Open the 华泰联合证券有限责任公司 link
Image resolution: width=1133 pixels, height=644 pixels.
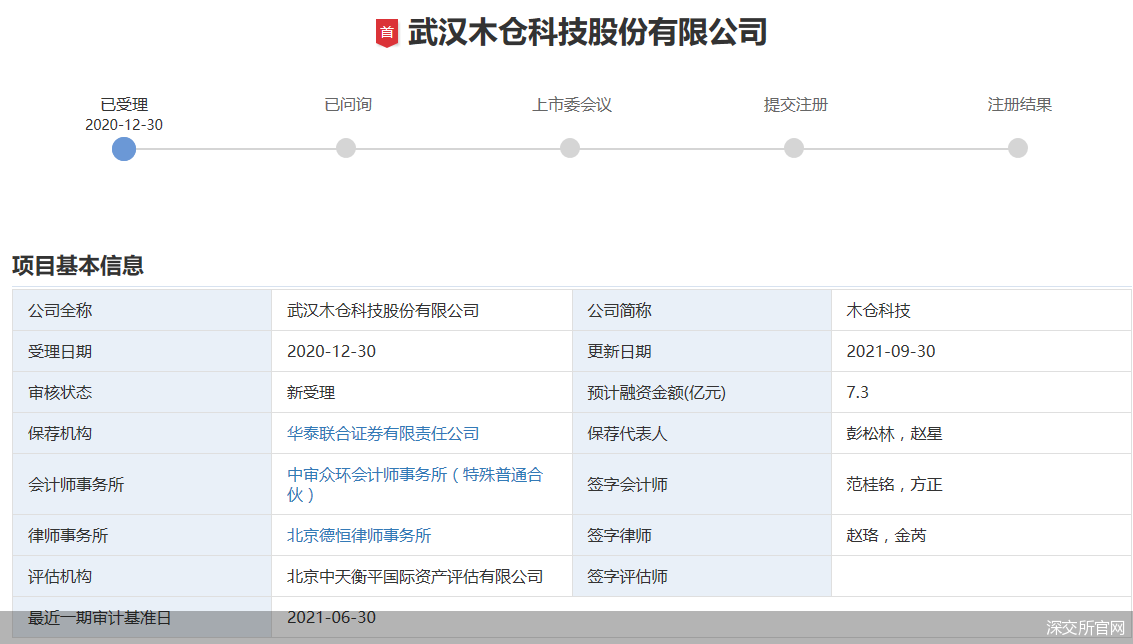[x=383, y=434]
